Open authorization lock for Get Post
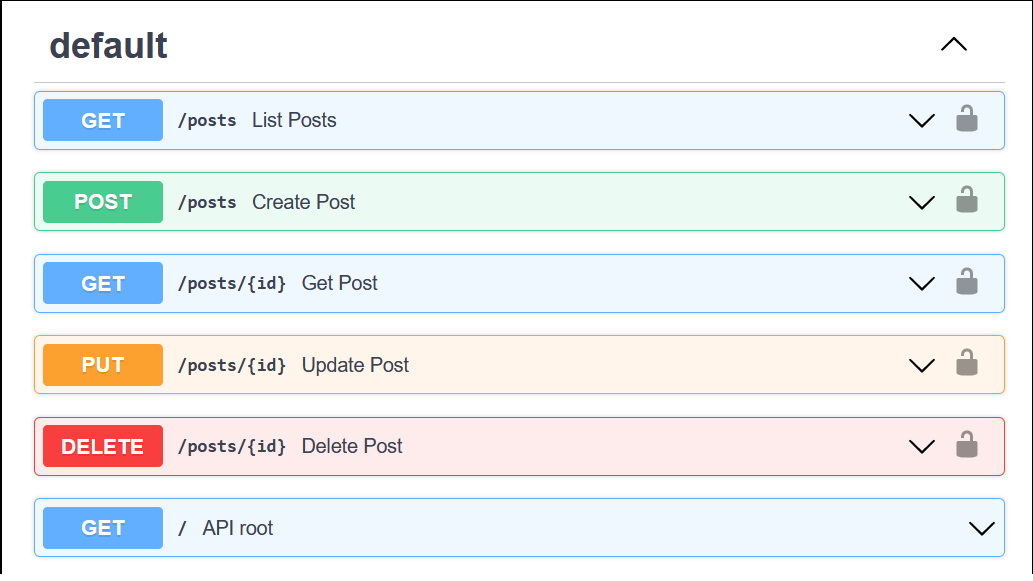1033x581 pixels. 966,283
